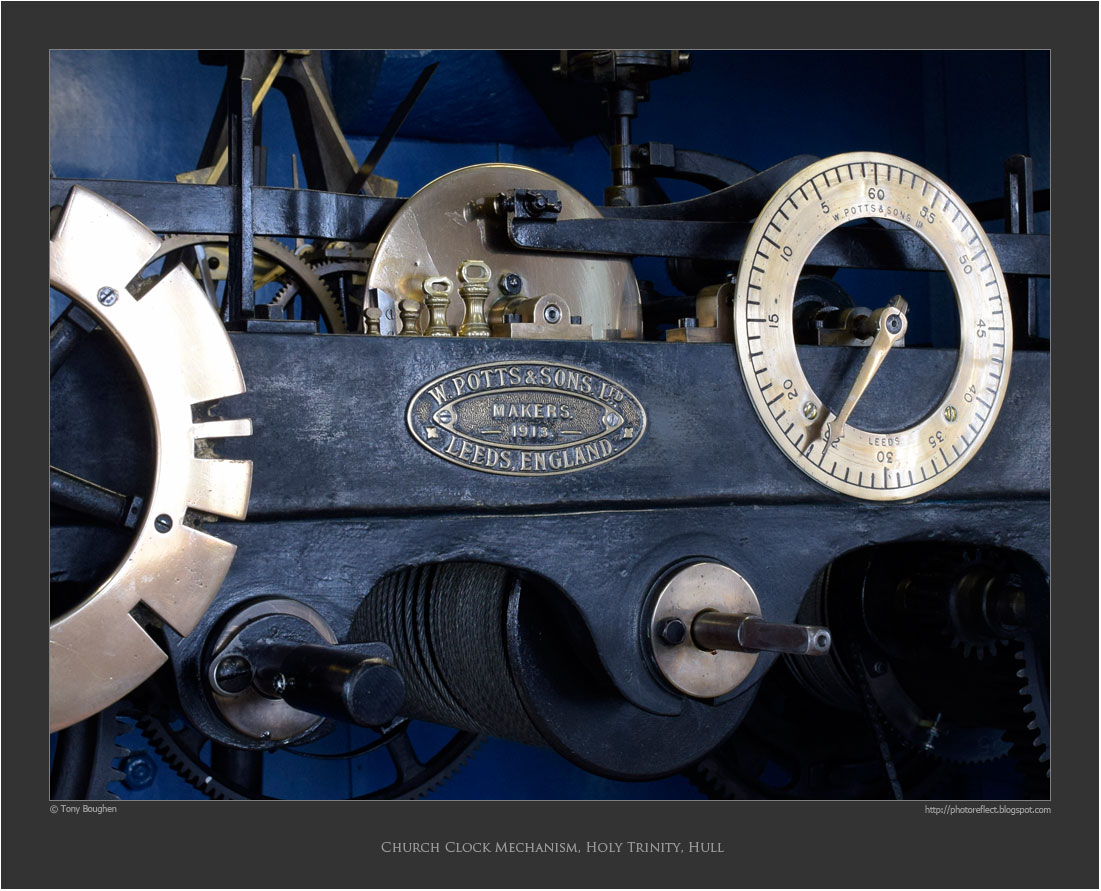The height and width of the screenshot is (891, 1101).
Task: Toggle the right dial fixing screw
Action: [951, 413]
